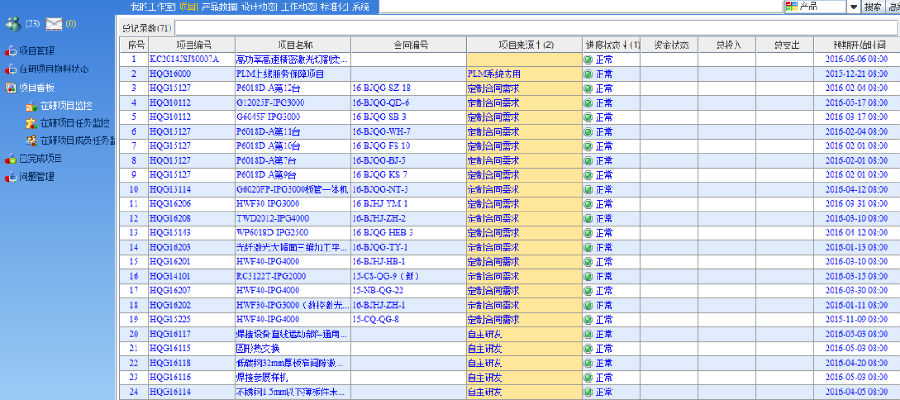
Task: Click contract number 15-CQ-QG-8
Action: (x=376, y=319)
